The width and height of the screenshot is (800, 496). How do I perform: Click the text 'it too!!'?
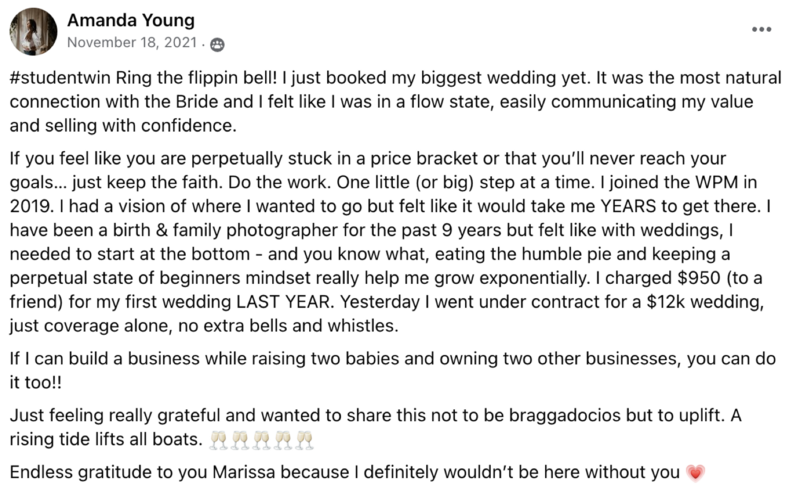36,383
